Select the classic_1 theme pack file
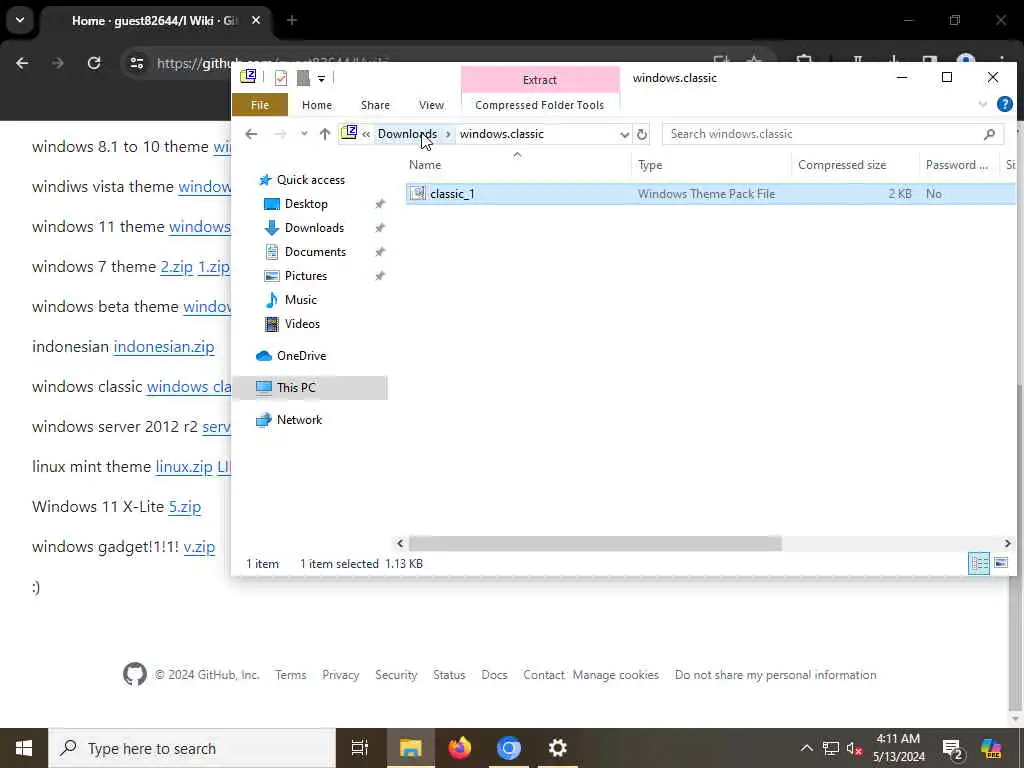Screen dimensions: 1024x768 point(452,193)
